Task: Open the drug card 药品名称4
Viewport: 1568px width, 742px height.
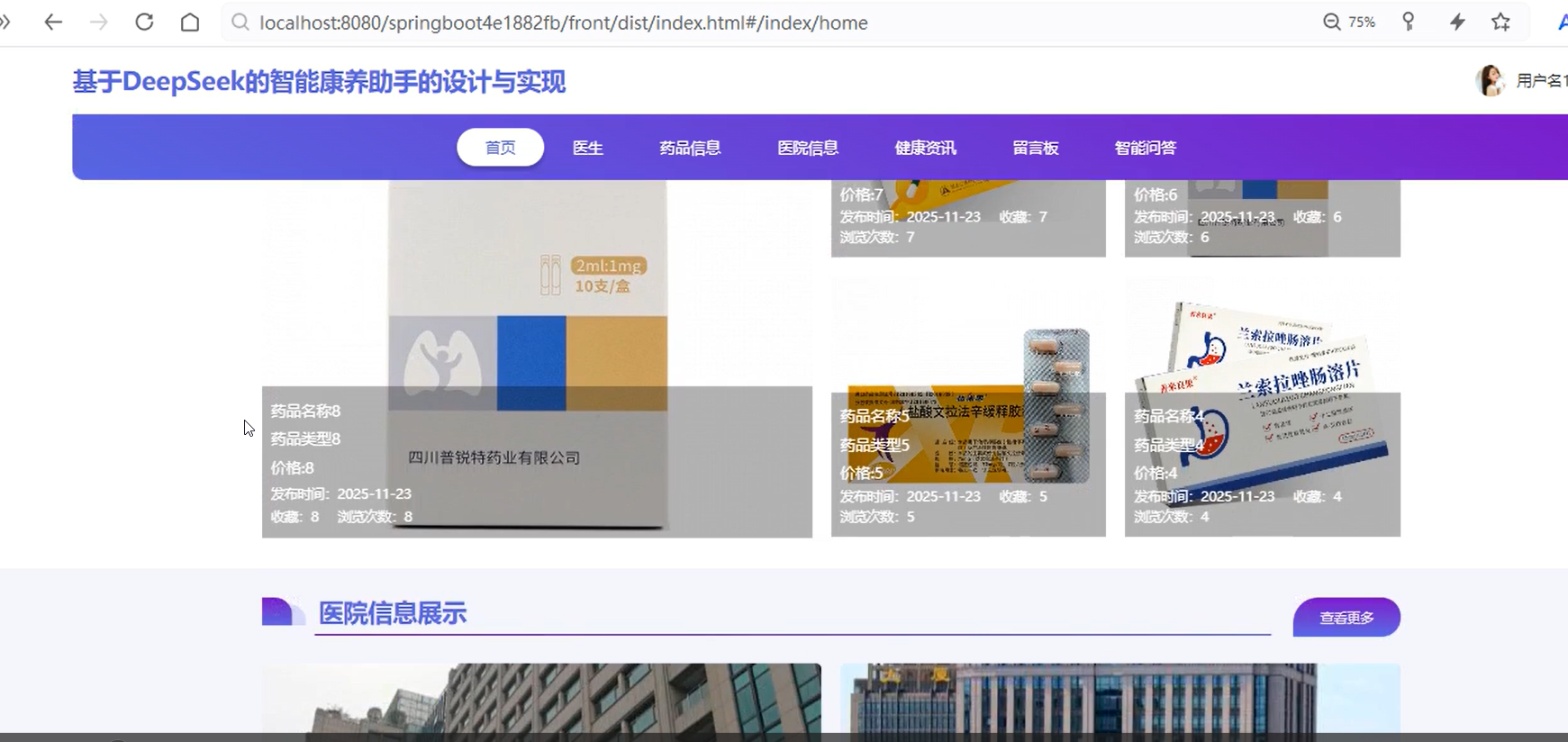Action: (x=1263, y=407)
